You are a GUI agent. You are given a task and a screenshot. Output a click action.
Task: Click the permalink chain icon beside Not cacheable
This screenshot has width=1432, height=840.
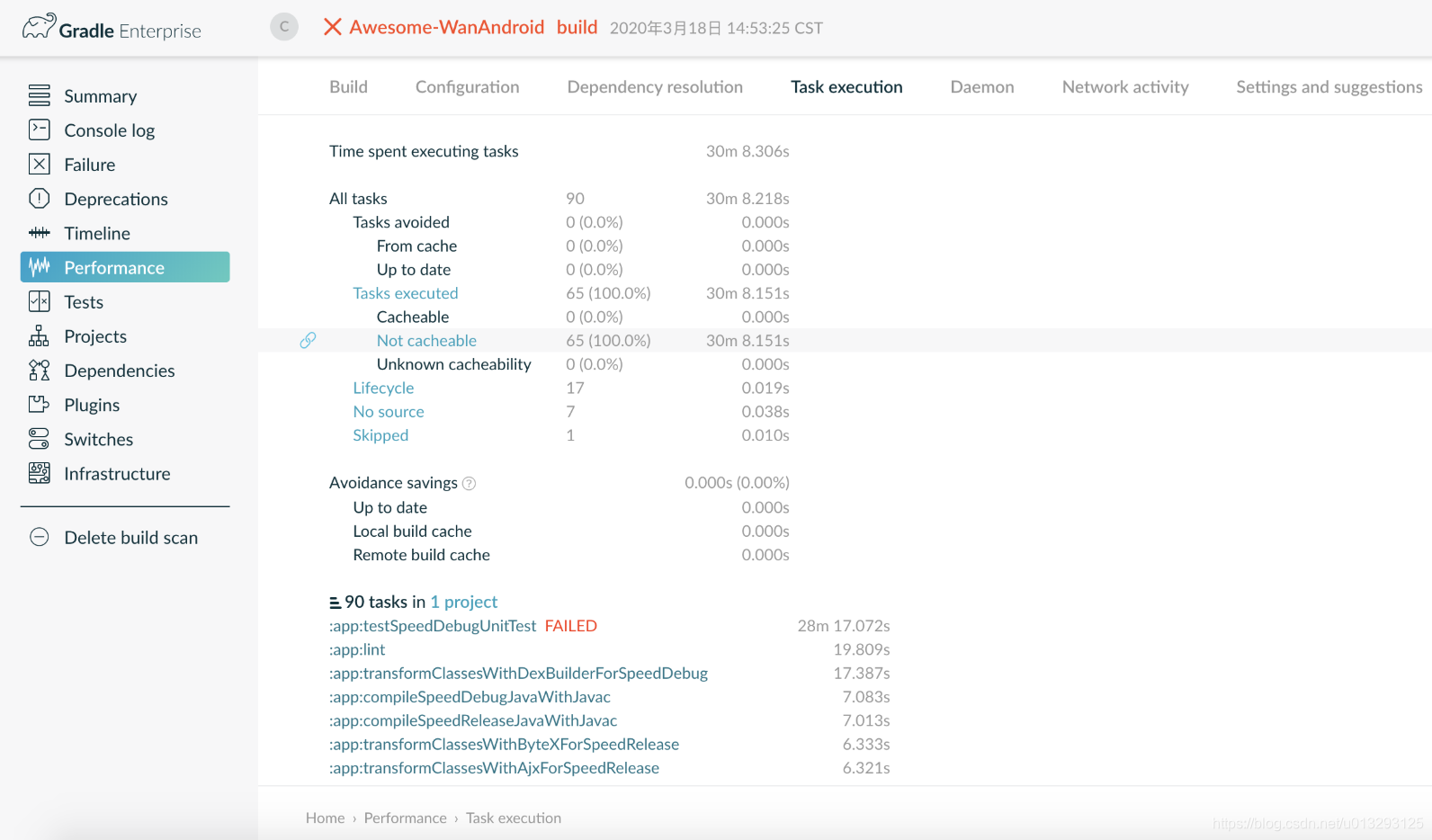pyautogui.click(x=308, y=340)
